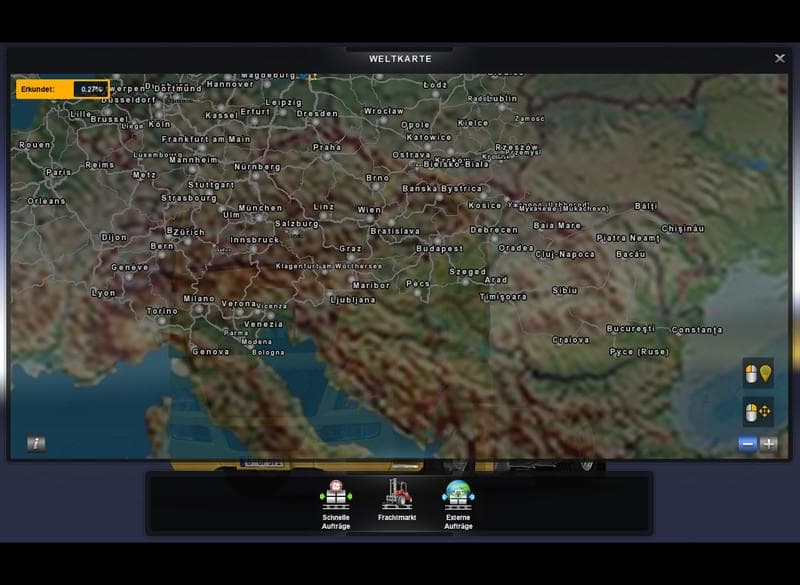Select the city Wien
Viewport: 800px width, 585px height.
(369, 210)
